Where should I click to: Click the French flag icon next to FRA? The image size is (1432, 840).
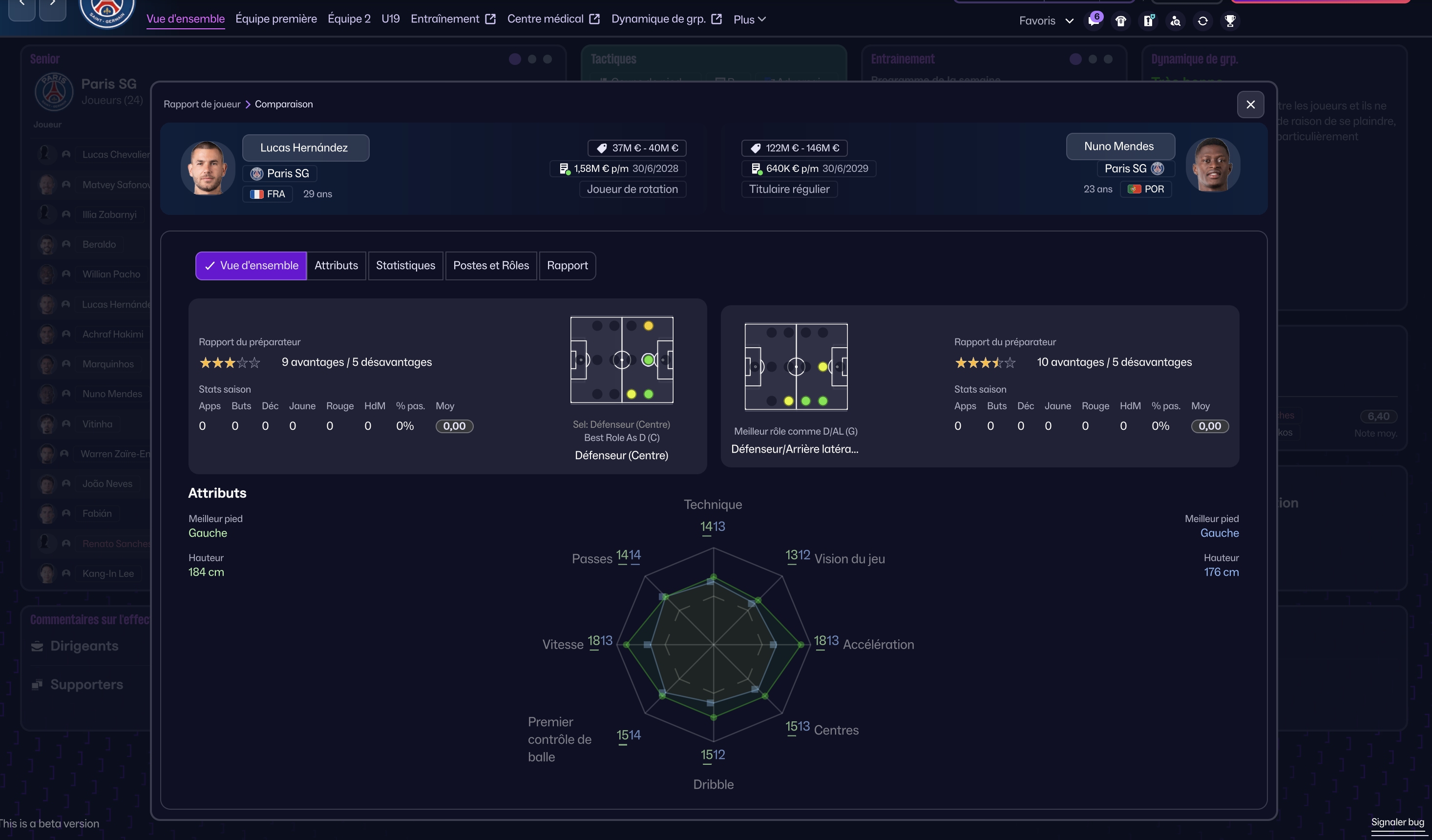(257, 194)
